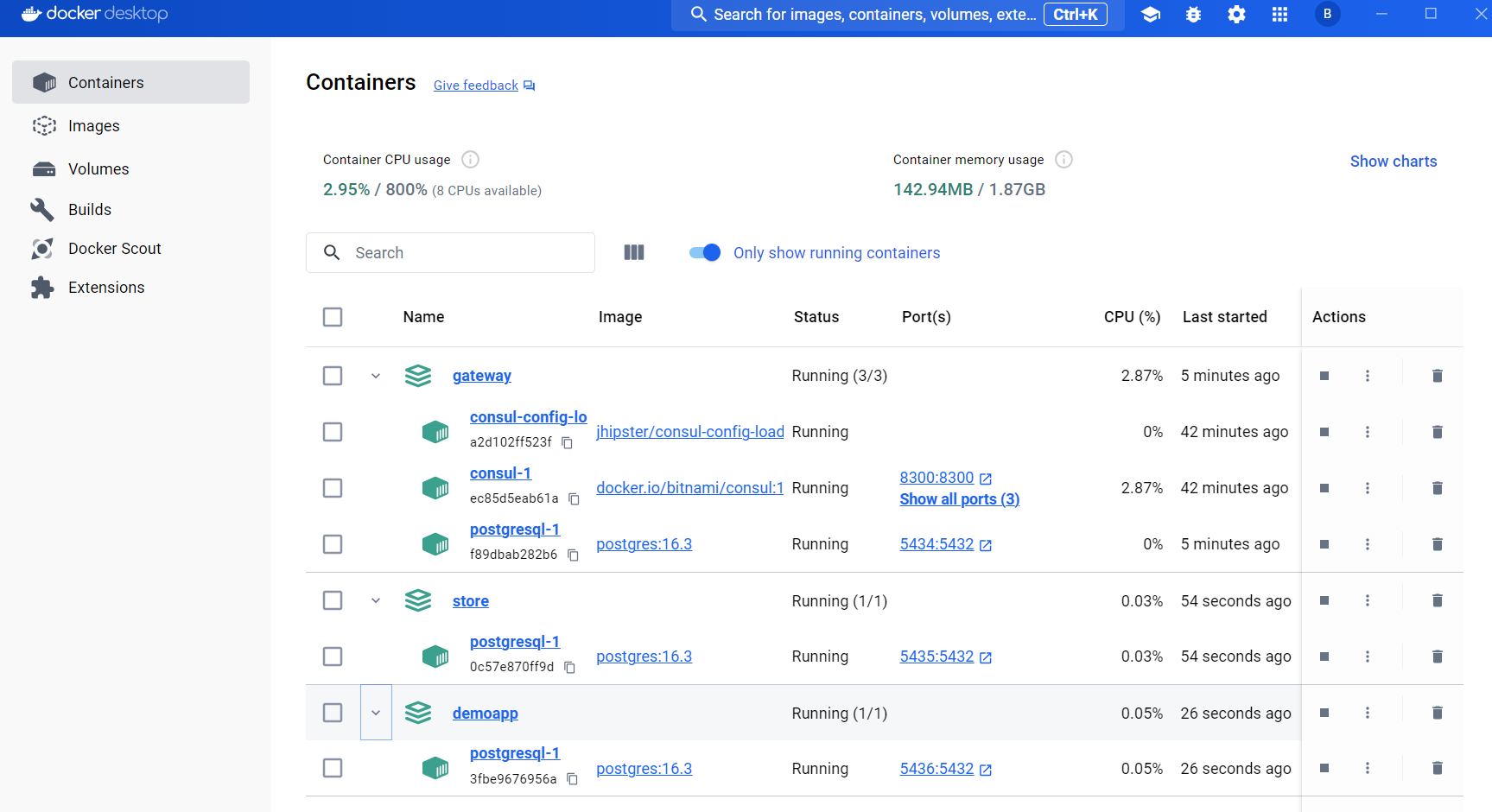Viewport: 1492px width, 812px height.
Task: Open port link 5436:5432
Action: pos(936,769)
